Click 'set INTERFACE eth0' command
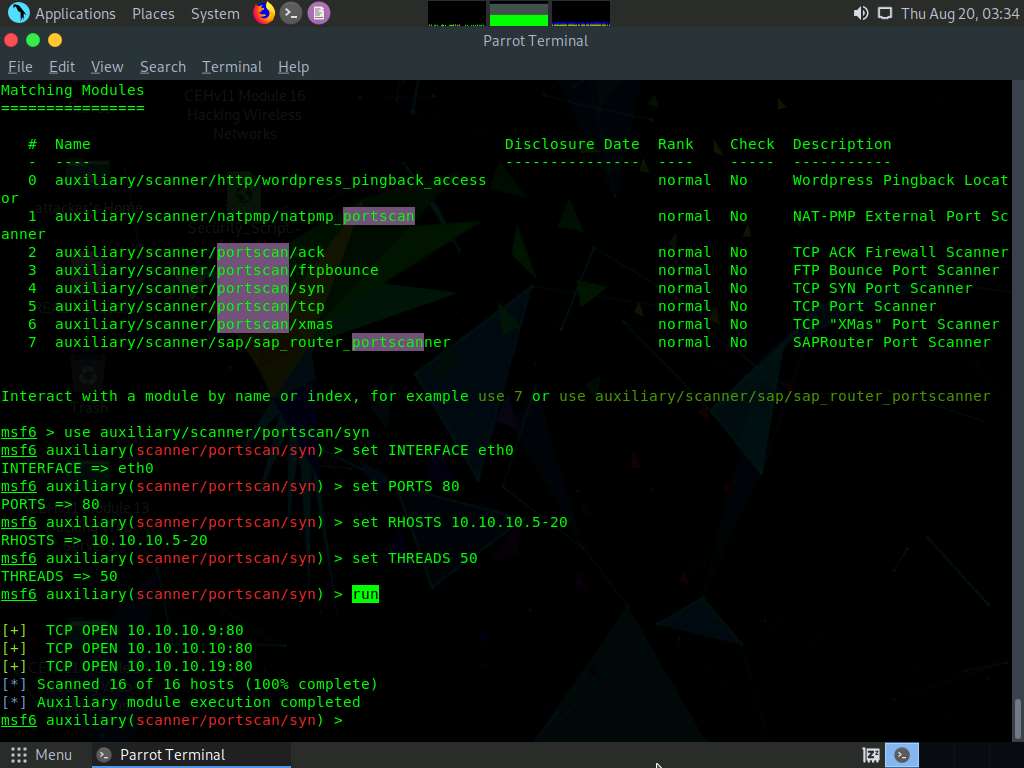This screenshot has width=1024, height=768. 433,451
